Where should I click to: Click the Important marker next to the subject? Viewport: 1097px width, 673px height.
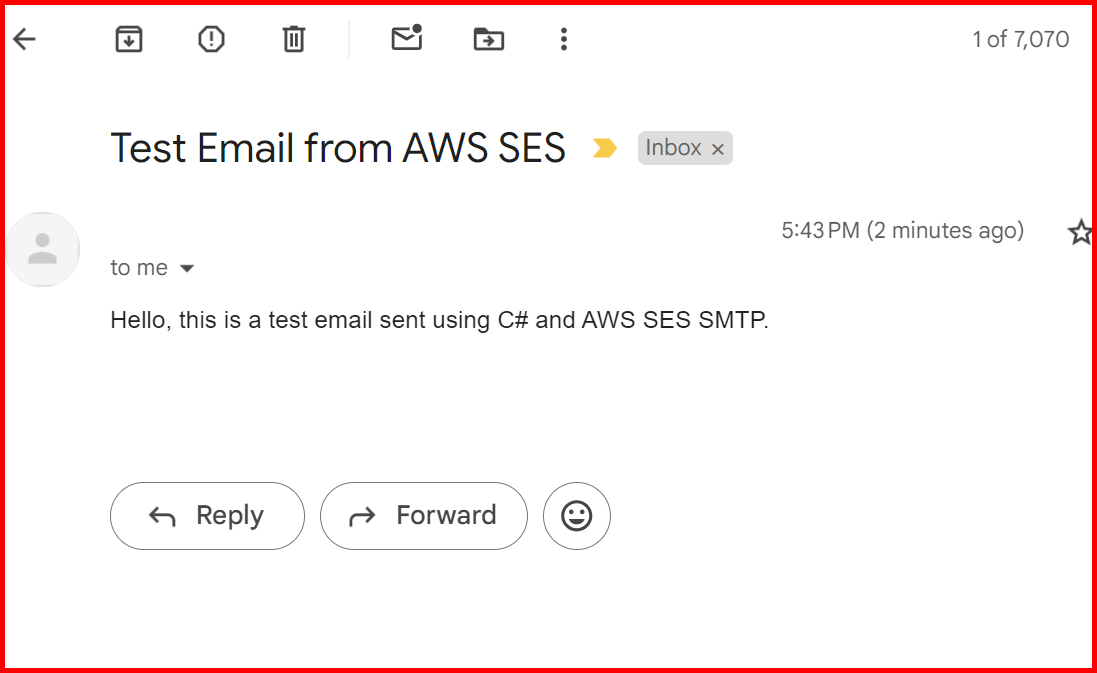coord(604,147)
